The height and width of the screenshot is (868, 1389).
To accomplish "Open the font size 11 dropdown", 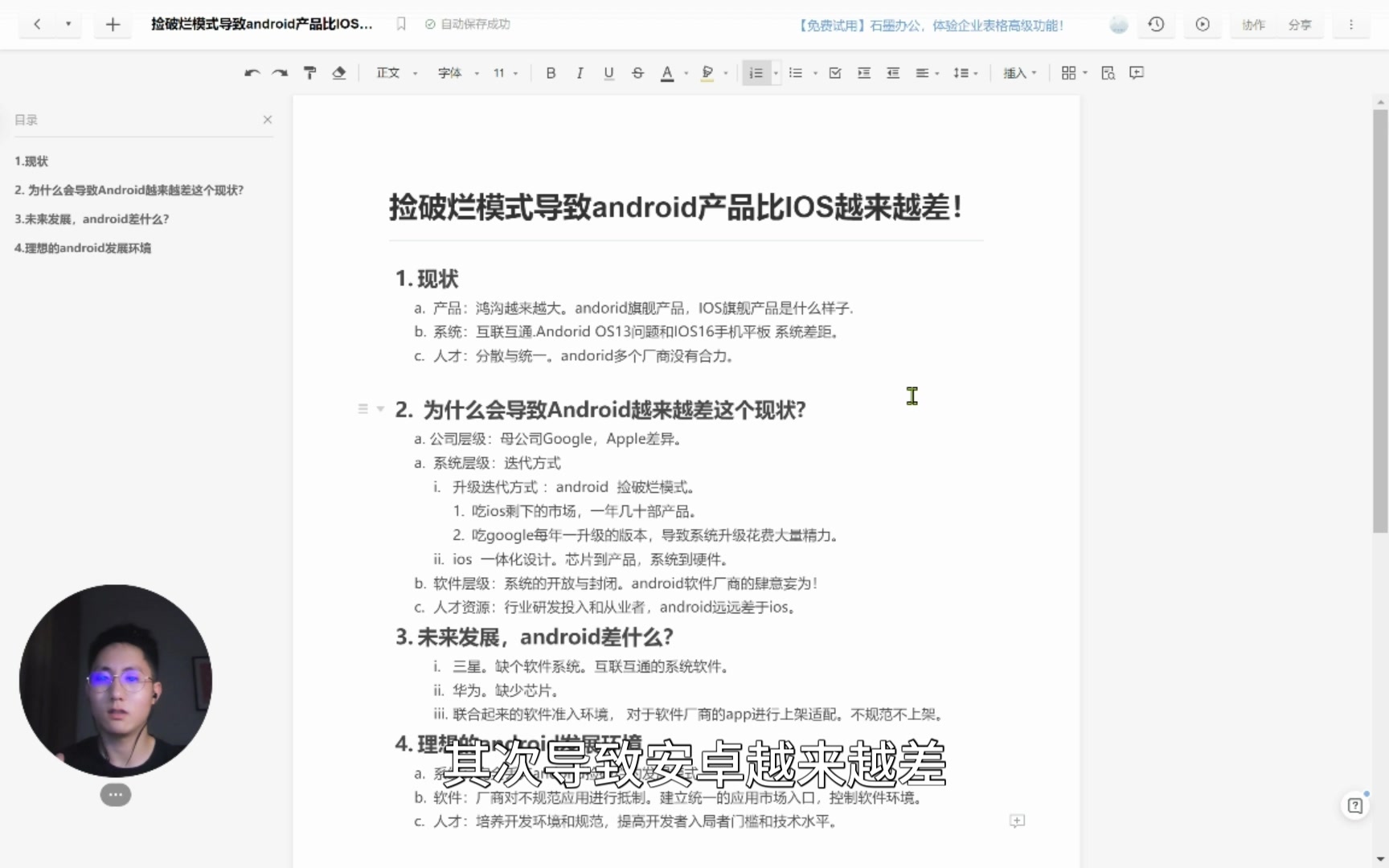I will click(x=506, y=73).
